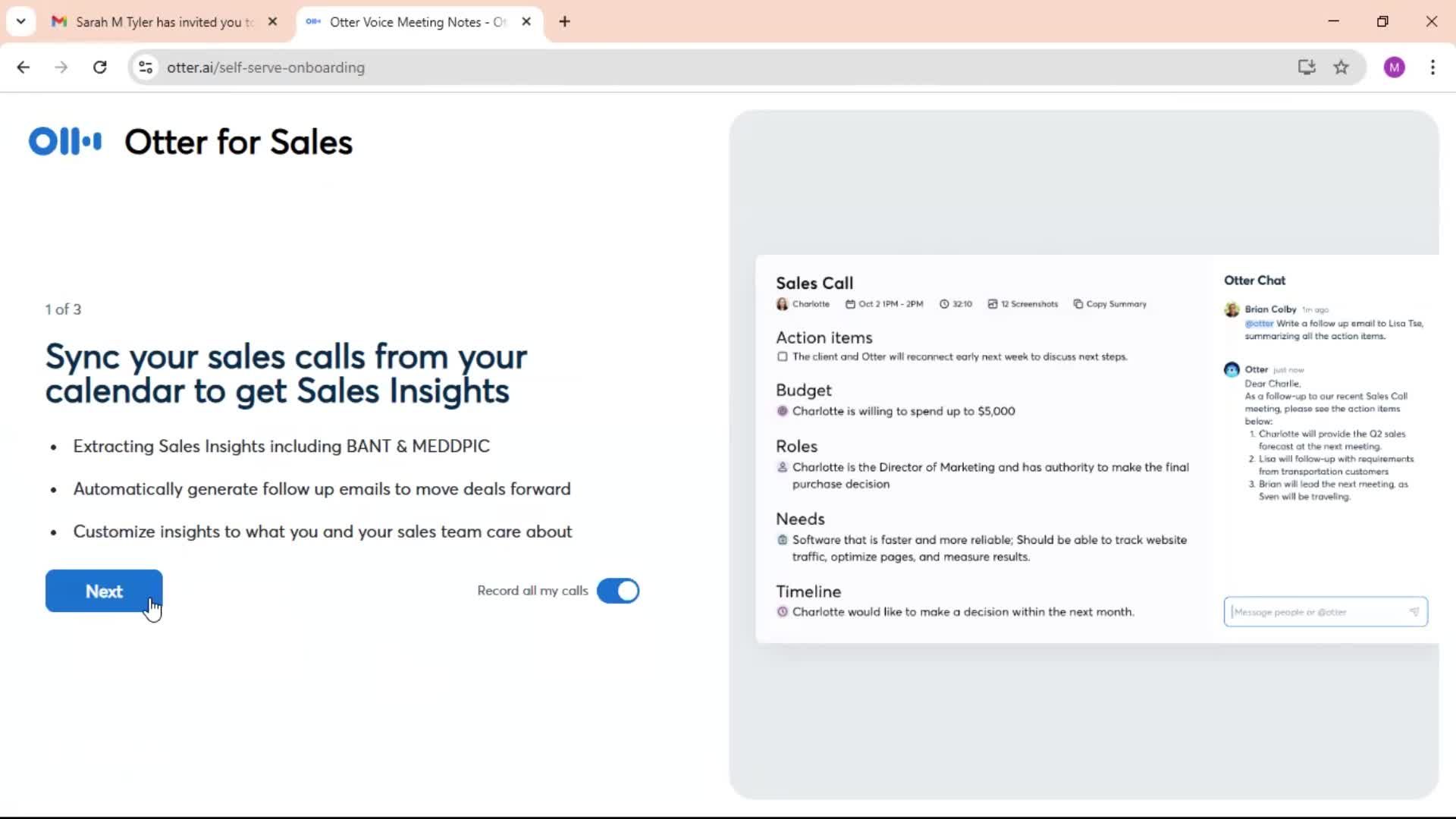Click the 'Otter Chat' panel heading
Image resolution: width=1456 pixels, height=819 pixels.
(x=1254, y=281)
